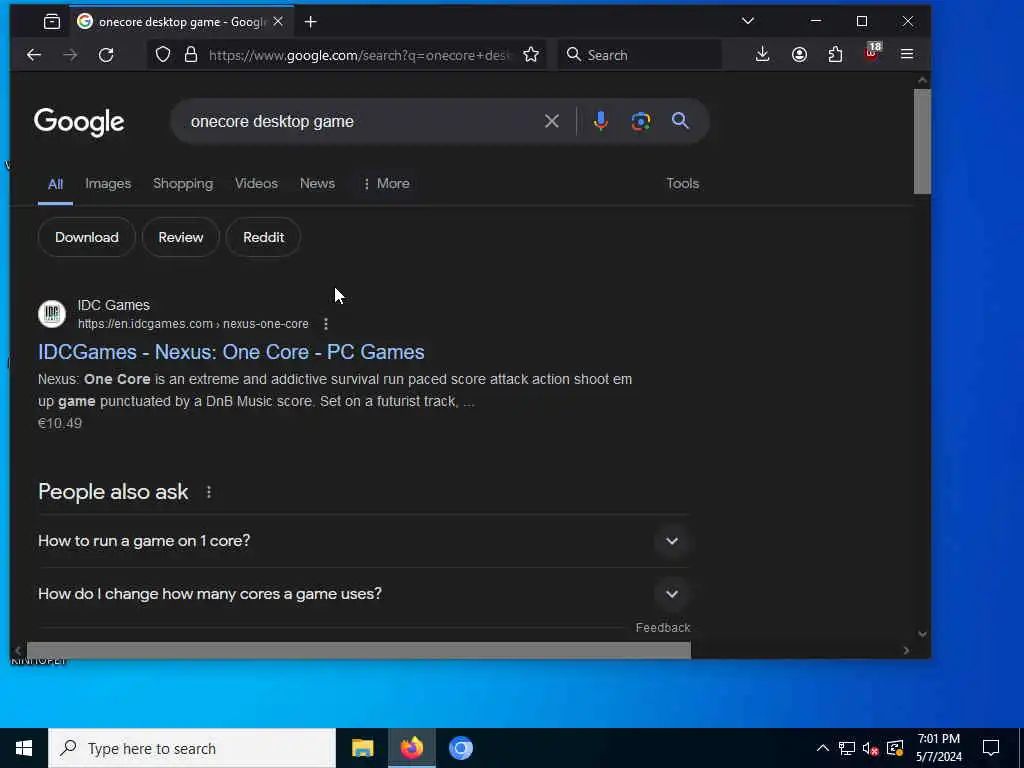
Task: Click the Google magnifier search button
Action: click(680, 120)
